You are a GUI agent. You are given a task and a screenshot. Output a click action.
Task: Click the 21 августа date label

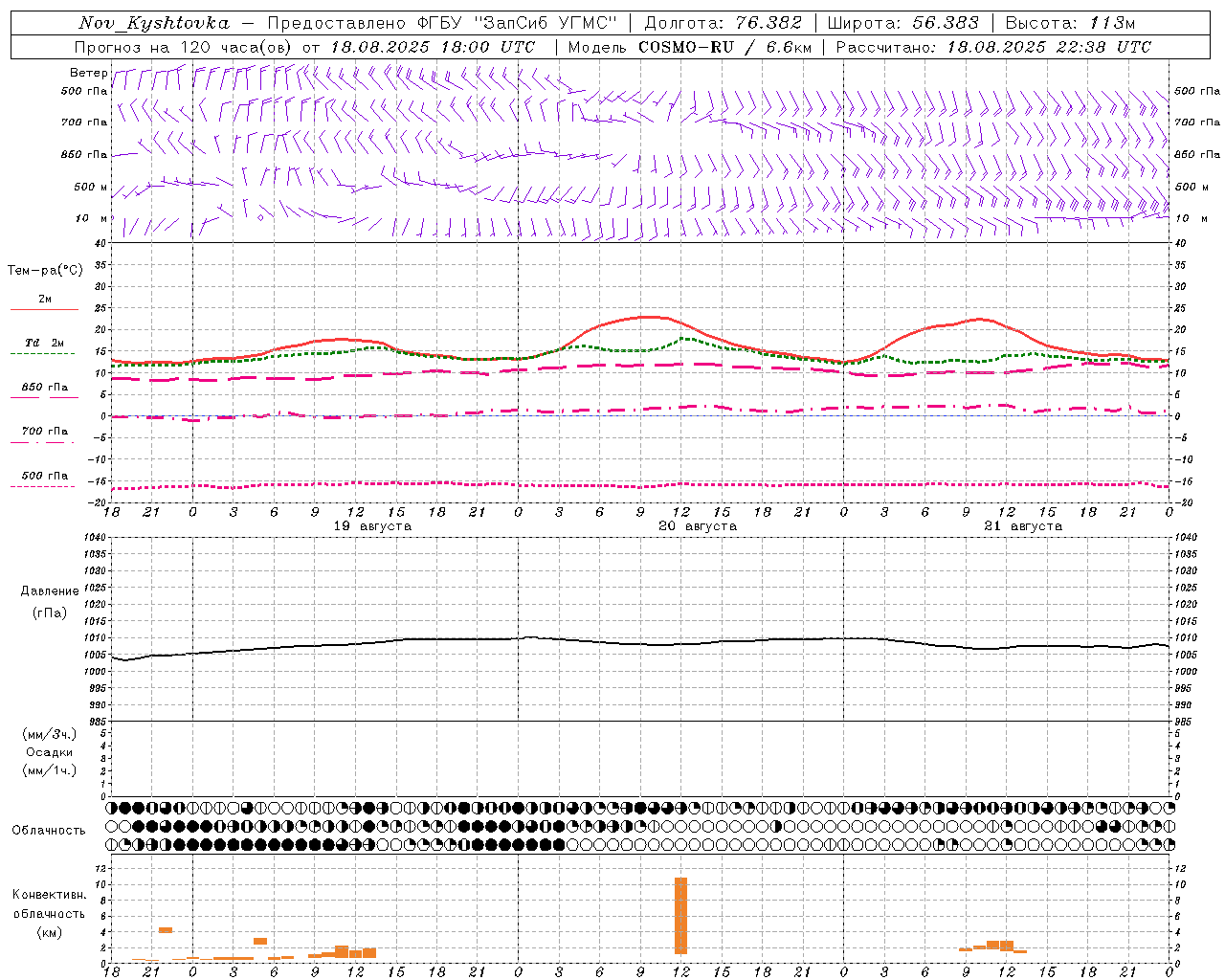pyautogui.click(x=1023, y=526)
